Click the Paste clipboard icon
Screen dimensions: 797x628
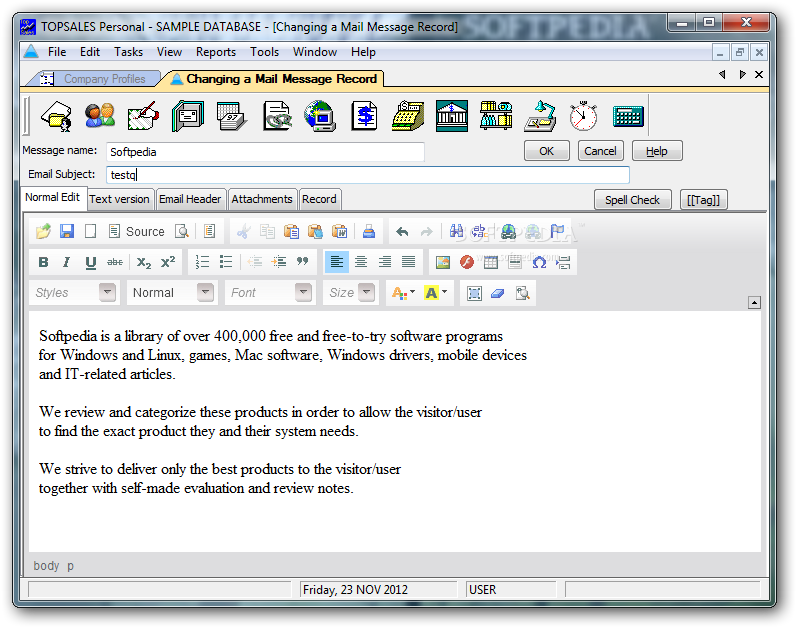pos(291,231)
